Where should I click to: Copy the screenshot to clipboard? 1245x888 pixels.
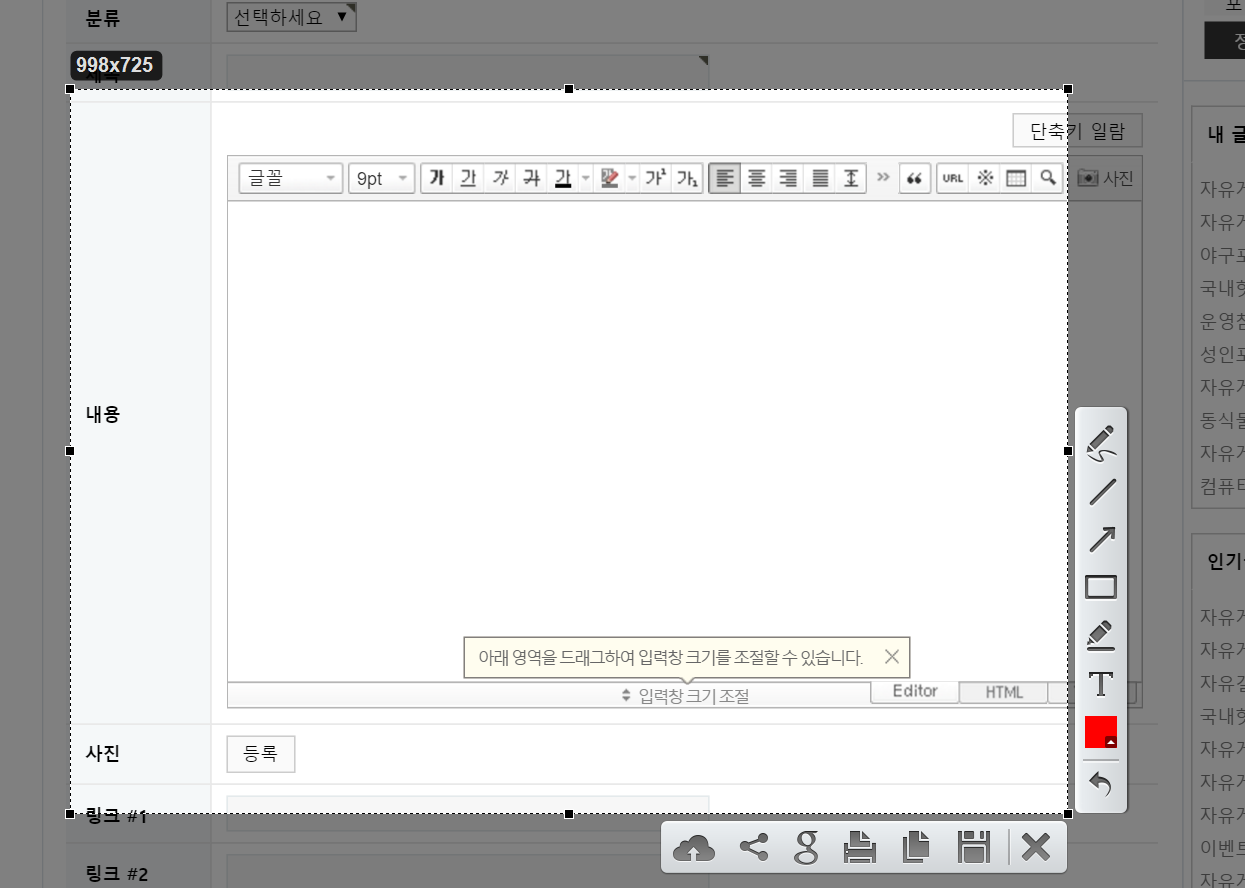coord(915,848)
